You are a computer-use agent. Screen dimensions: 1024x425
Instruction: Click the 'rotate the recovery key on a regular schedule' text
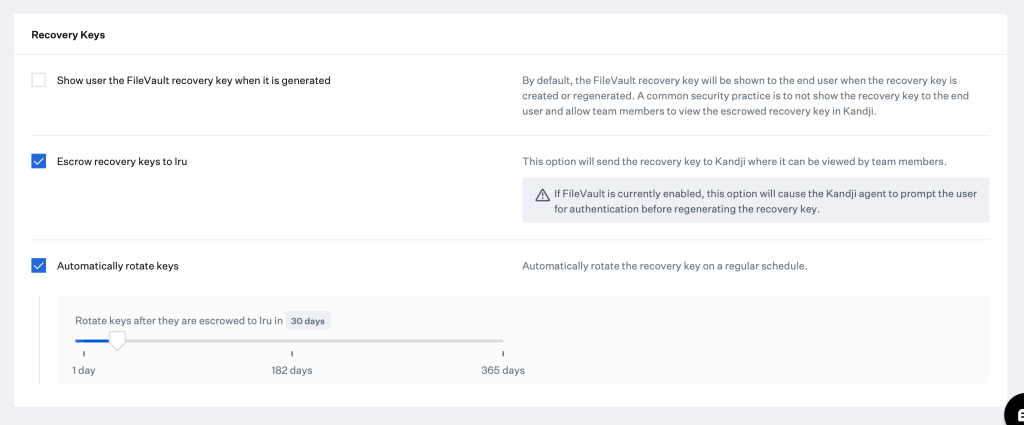click(664, 266)
